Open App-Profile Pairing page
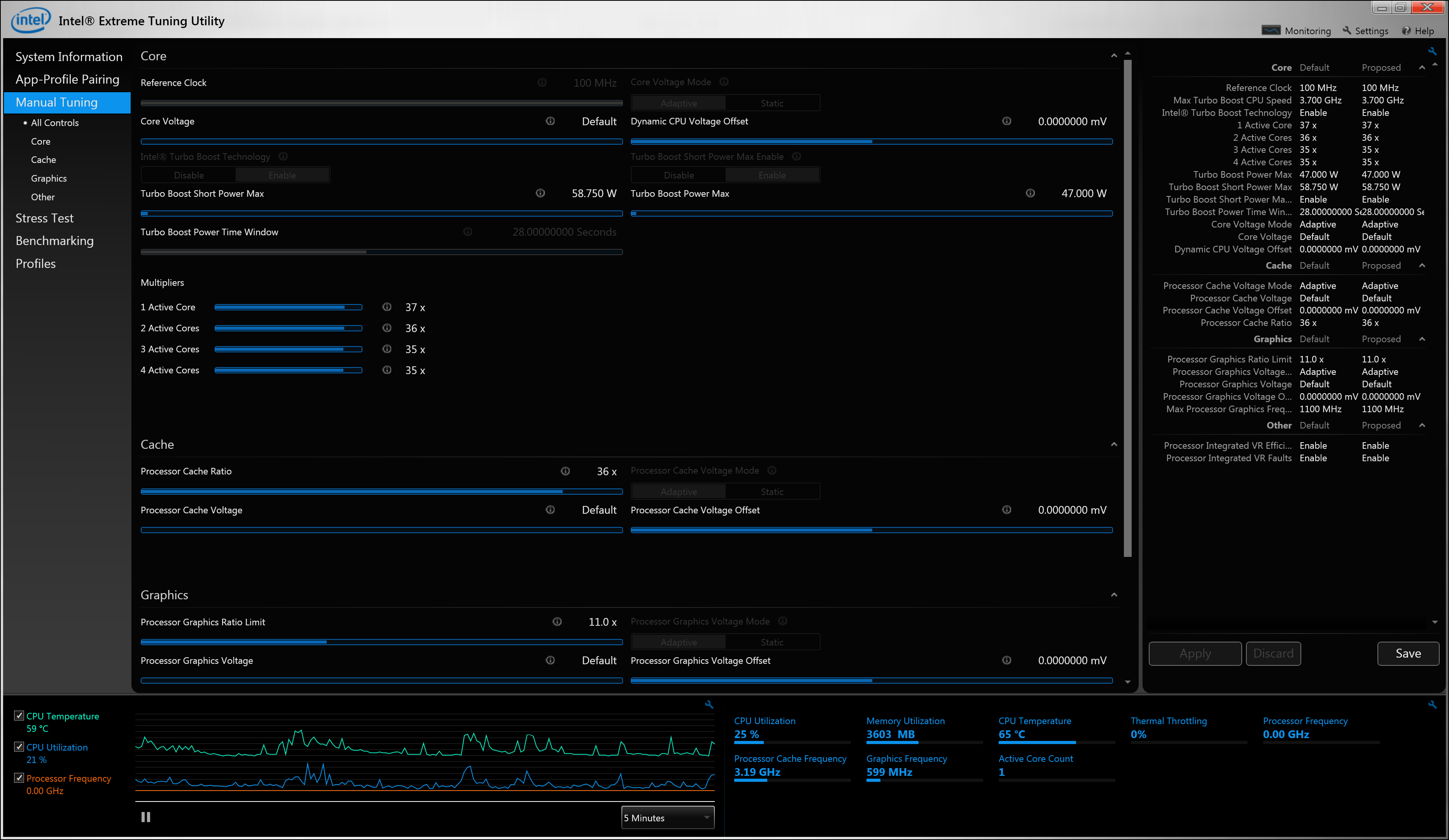Image resolution: width=1449 pixels, height=840 pixels. [x=67, y=79]
